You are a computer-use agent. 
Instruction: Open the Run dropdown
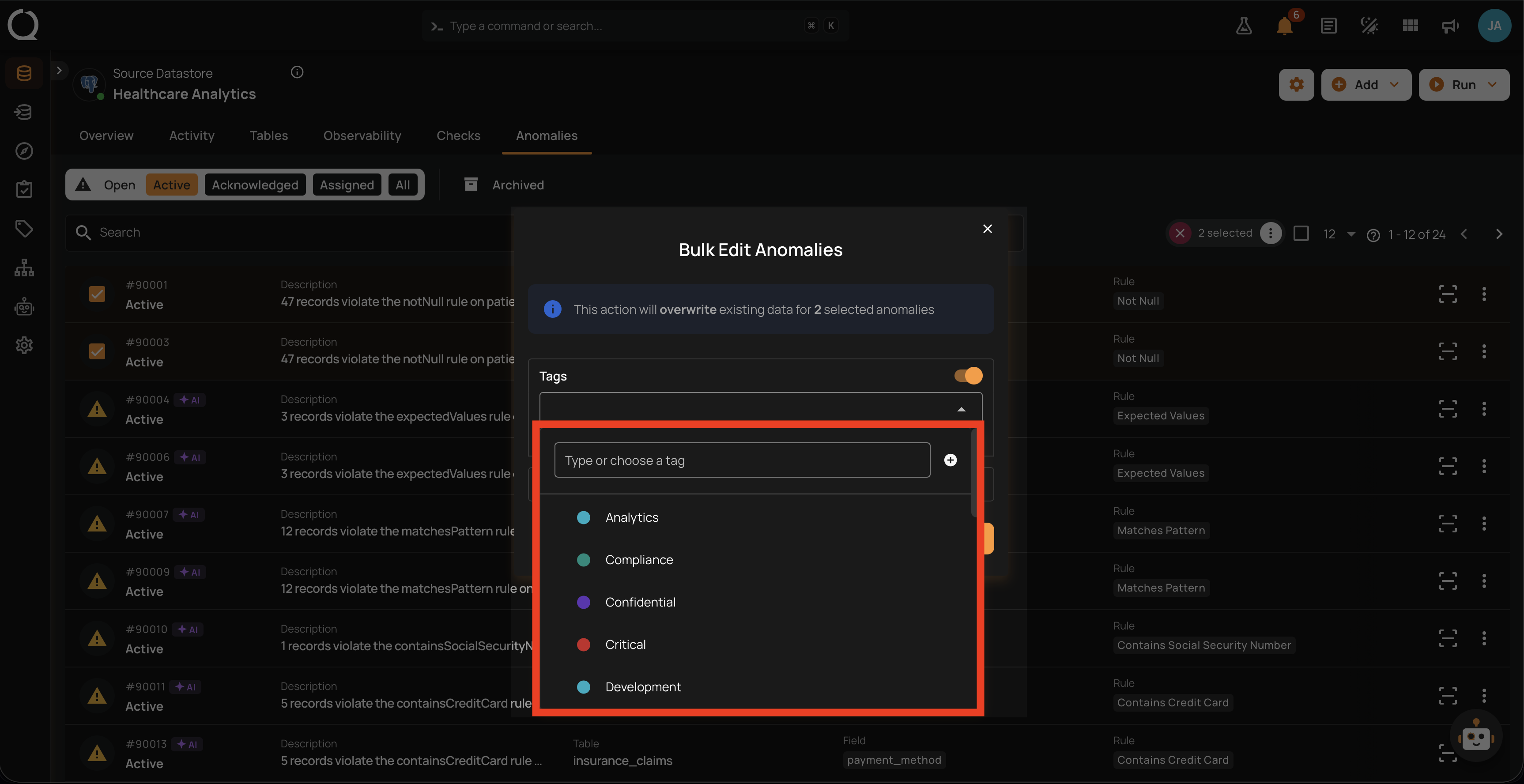(1464, 85)
